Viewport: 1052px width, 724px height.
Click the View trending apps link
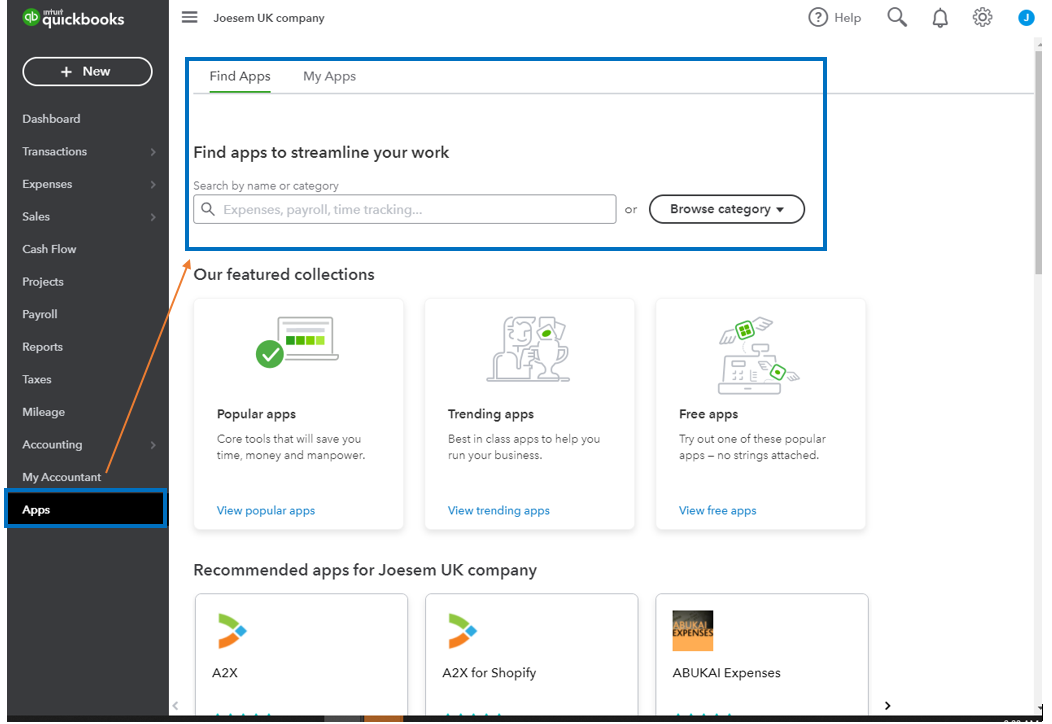[498, 511]
